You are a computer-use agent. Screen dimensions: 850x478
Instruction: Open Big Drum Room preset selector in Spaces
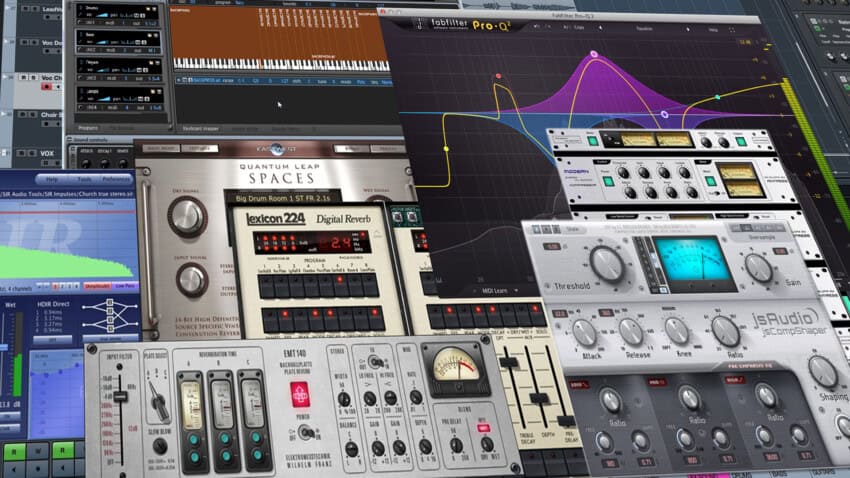tap(283, 198)
